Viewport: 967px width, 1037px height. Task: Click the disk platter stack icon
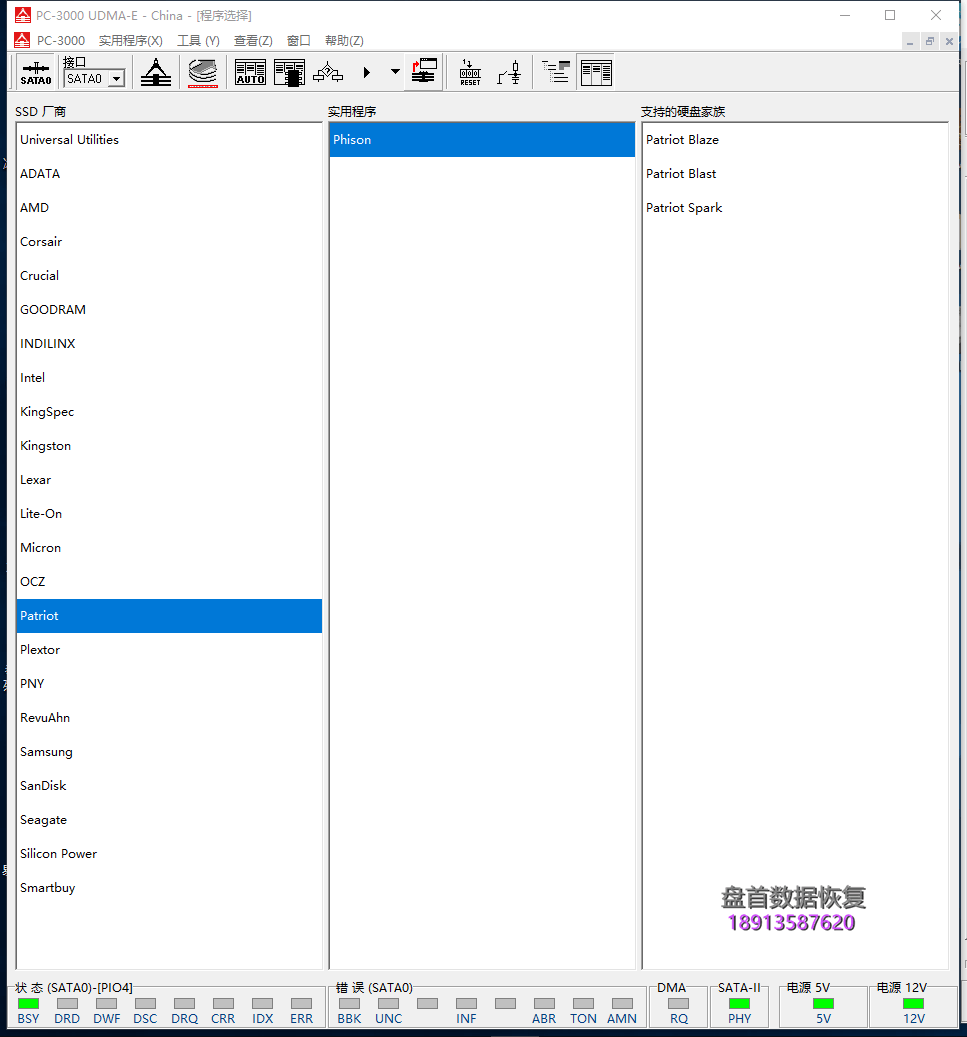pyautogui.click(x=203, y=73)
